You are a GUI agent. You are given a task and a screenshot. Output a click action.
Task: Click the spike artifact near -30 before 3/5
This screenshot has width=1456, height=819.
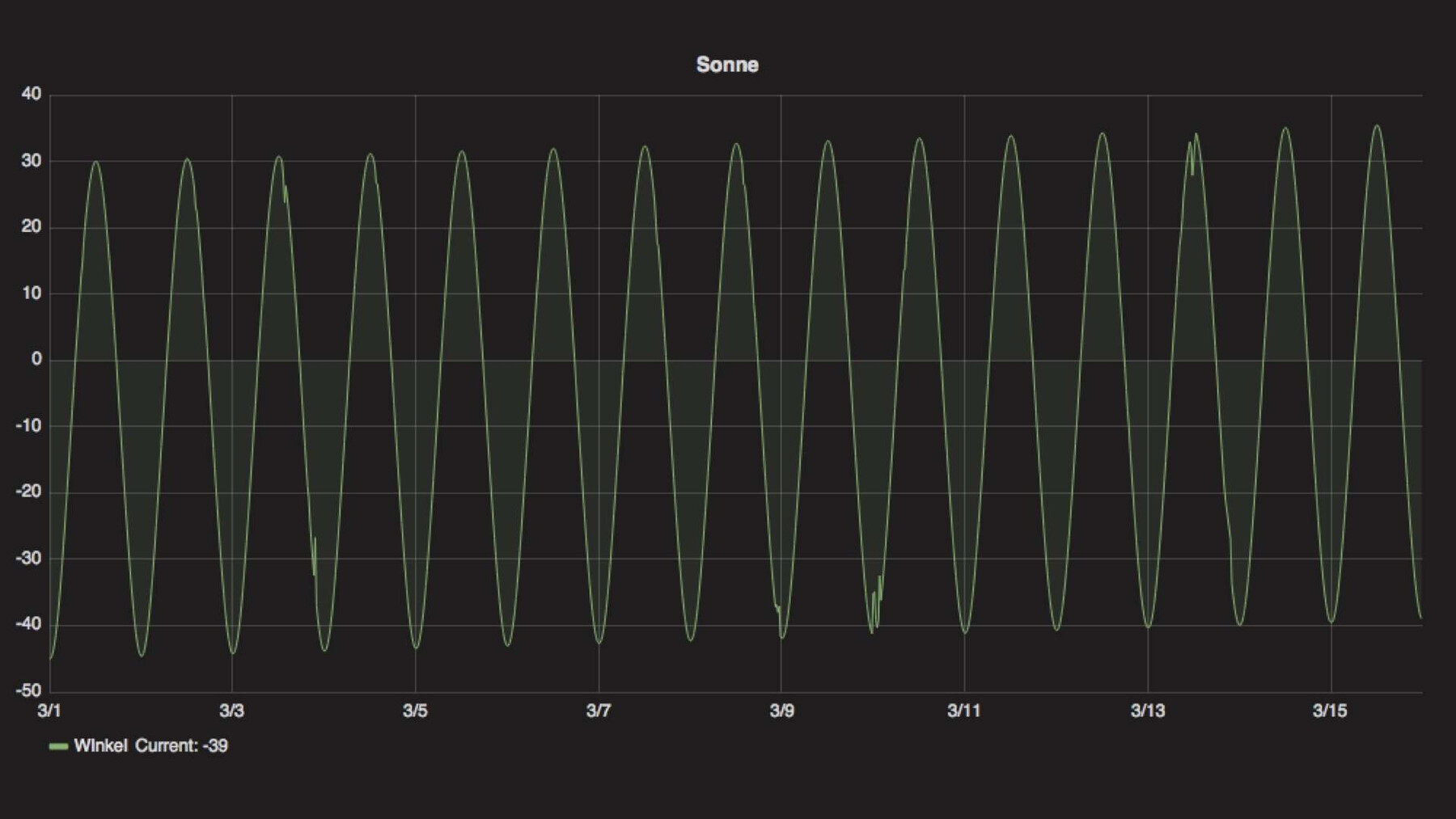tap(315, 556)
